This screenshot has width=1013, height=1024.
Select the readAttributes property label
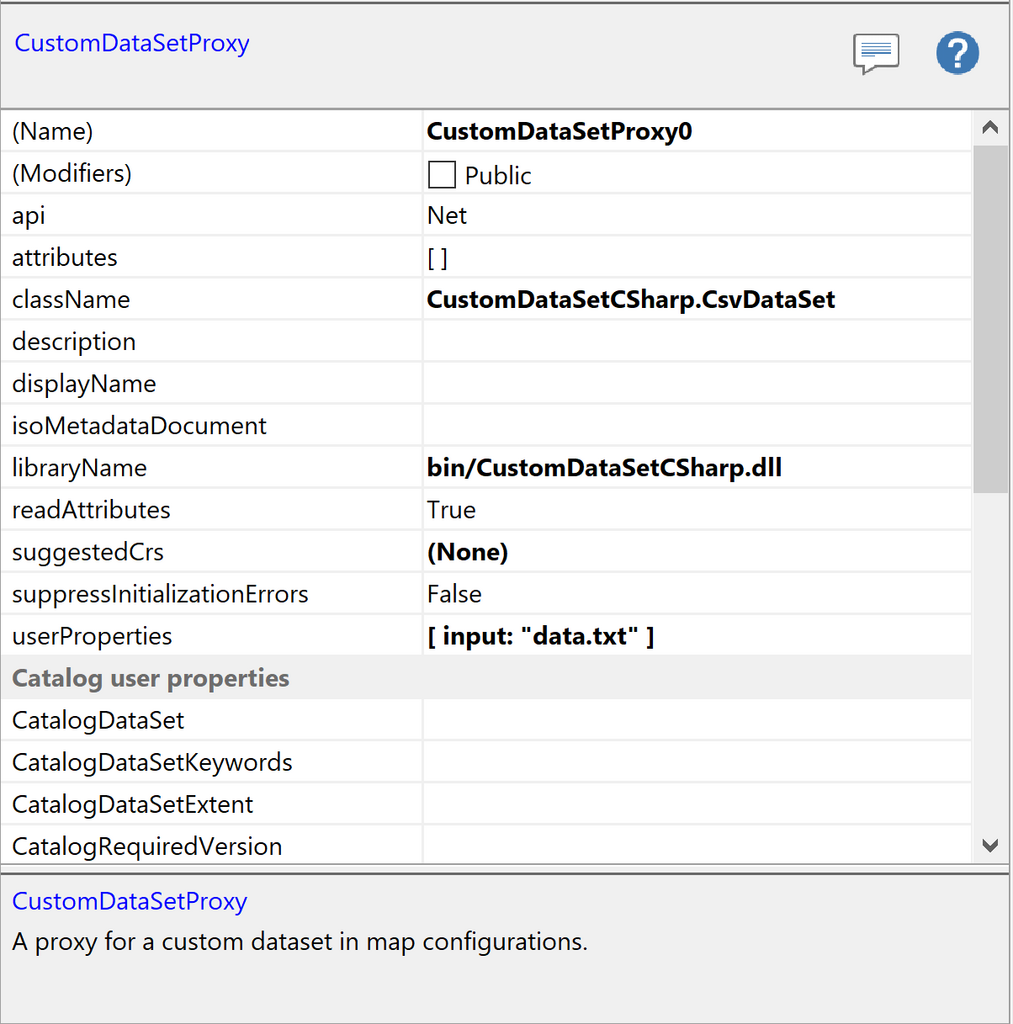91,510
